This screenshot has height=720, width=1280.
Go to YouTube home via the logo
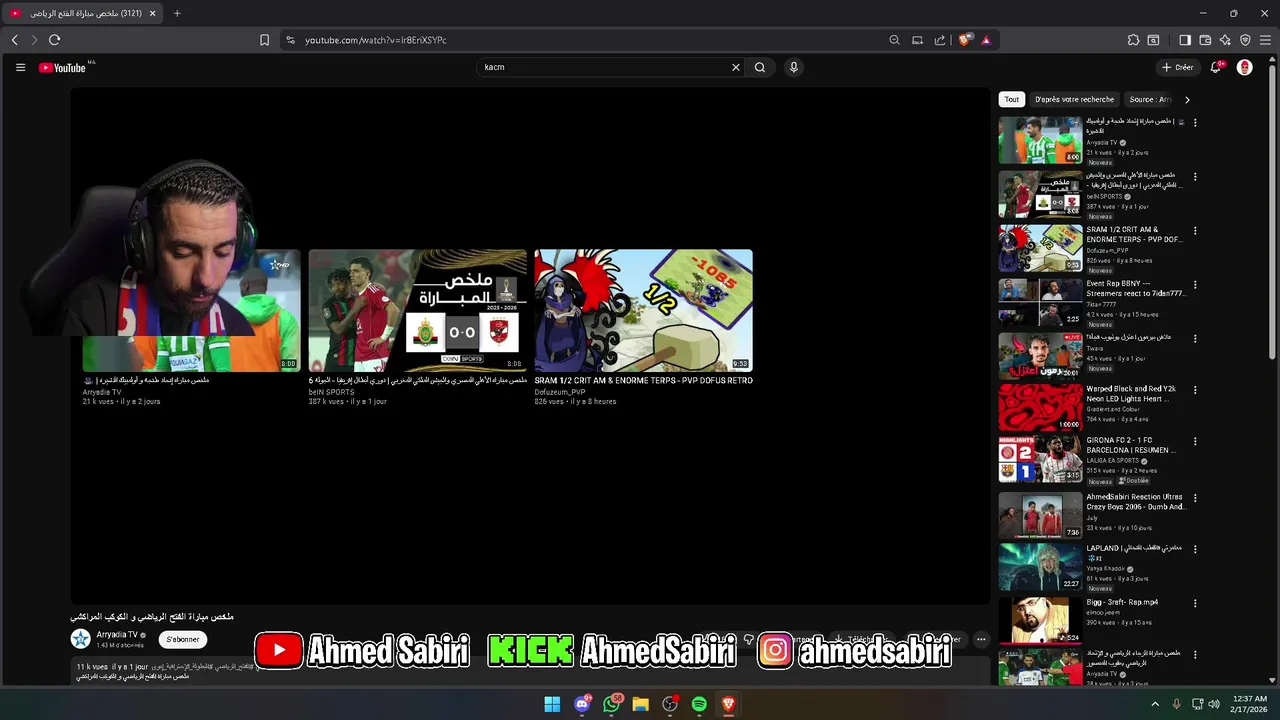(x=63, y=68)
